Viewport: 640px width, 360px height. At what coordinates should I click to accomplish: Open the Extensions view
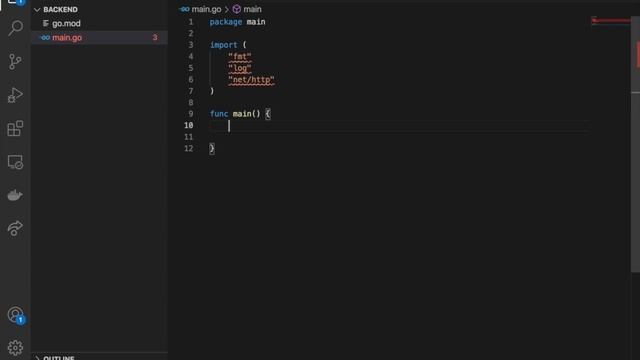click(x=15, y=129)
